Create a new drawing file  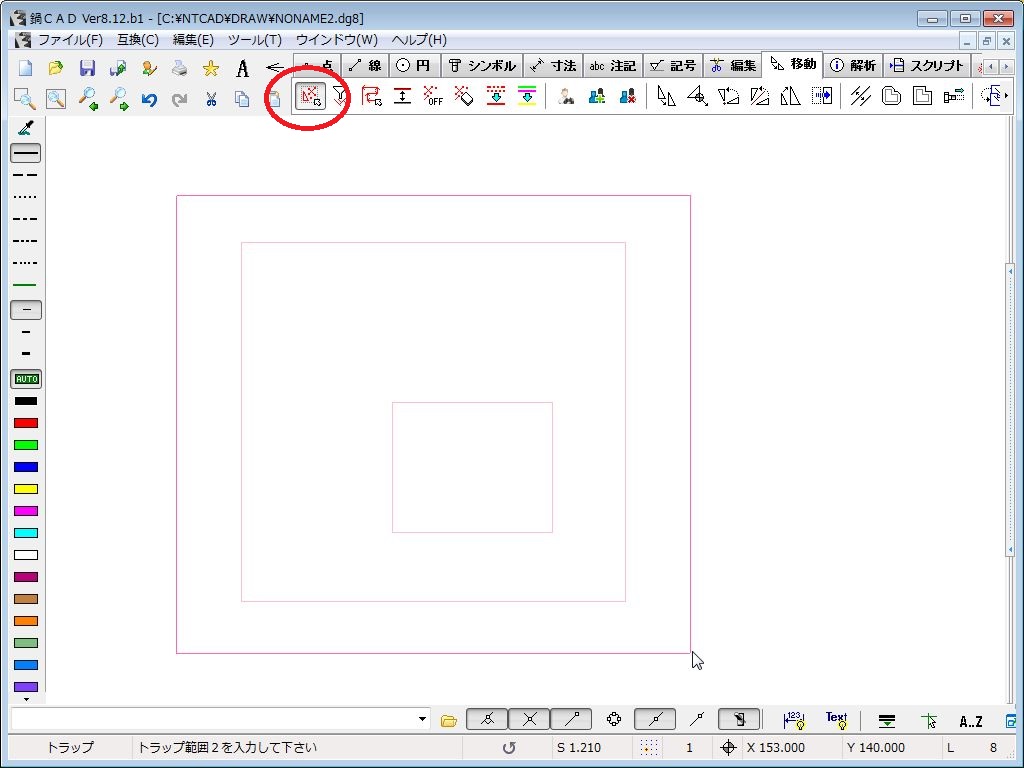pos(25,67)
